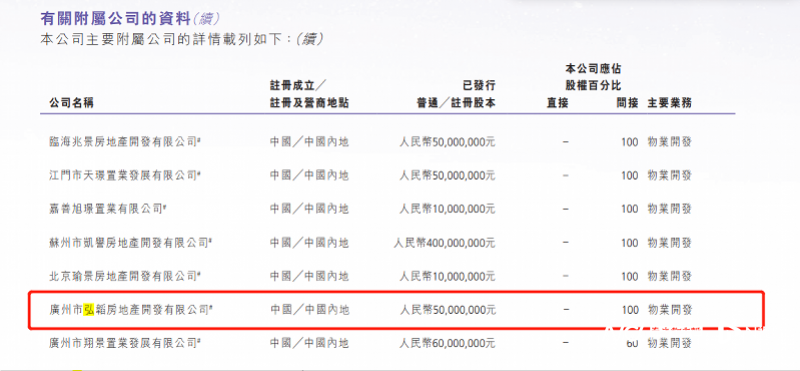This screenshot has width=800, height=371.
Task: Click '人民幣50,000,000元' in the 廣州市弘韜 row
Action: click(x=447, y=309)
